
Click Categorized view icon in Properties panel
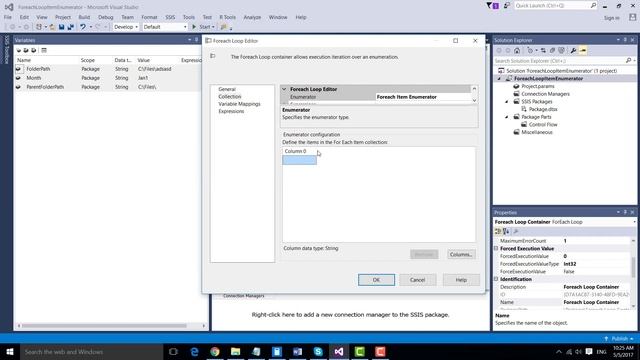(498, 231)
